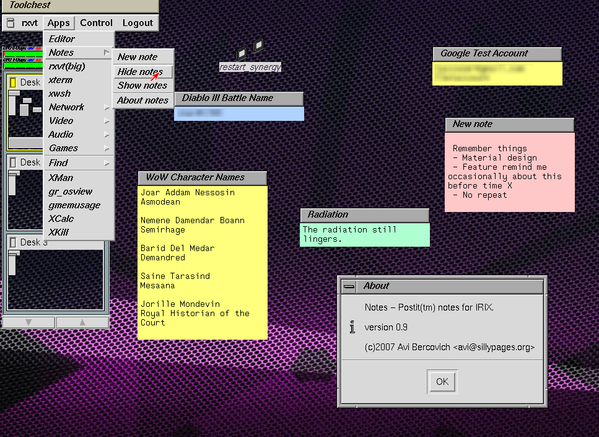This screenshot has width=599, height=437.
Task: Open the Apps menu in Toolchest
Action: (x=58, y=23)
